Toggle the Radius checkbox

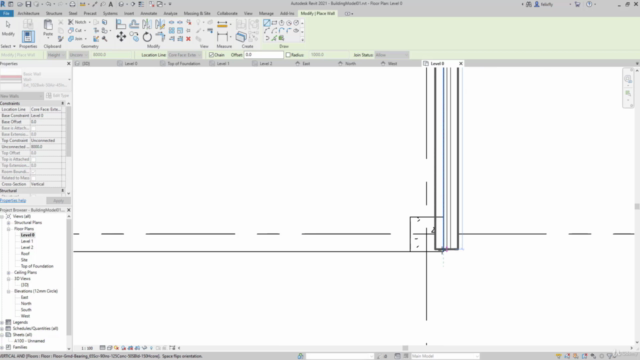pyautogui.click(x=288, y=55)
